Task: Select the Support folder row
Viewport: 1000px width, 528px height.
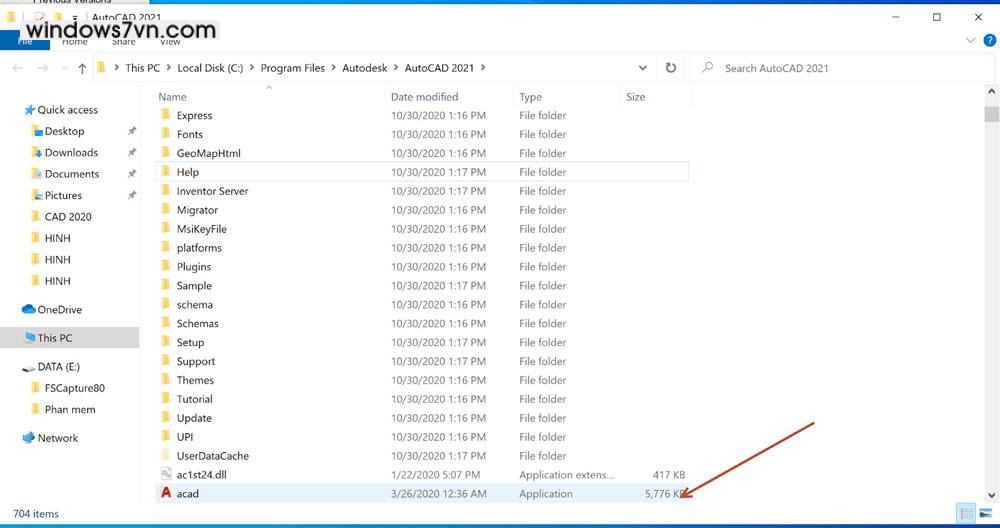Action: coord(422,361)
